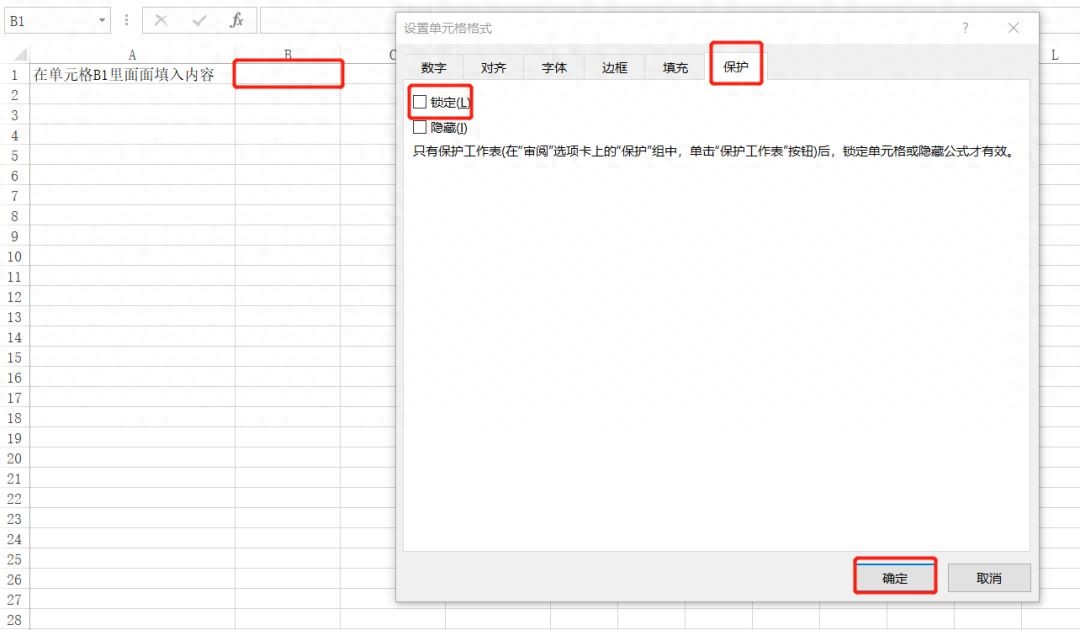The height and width of the screenshot is (630, 1080).
Task: Select row 1 header
Action: [x=14, y=74]
